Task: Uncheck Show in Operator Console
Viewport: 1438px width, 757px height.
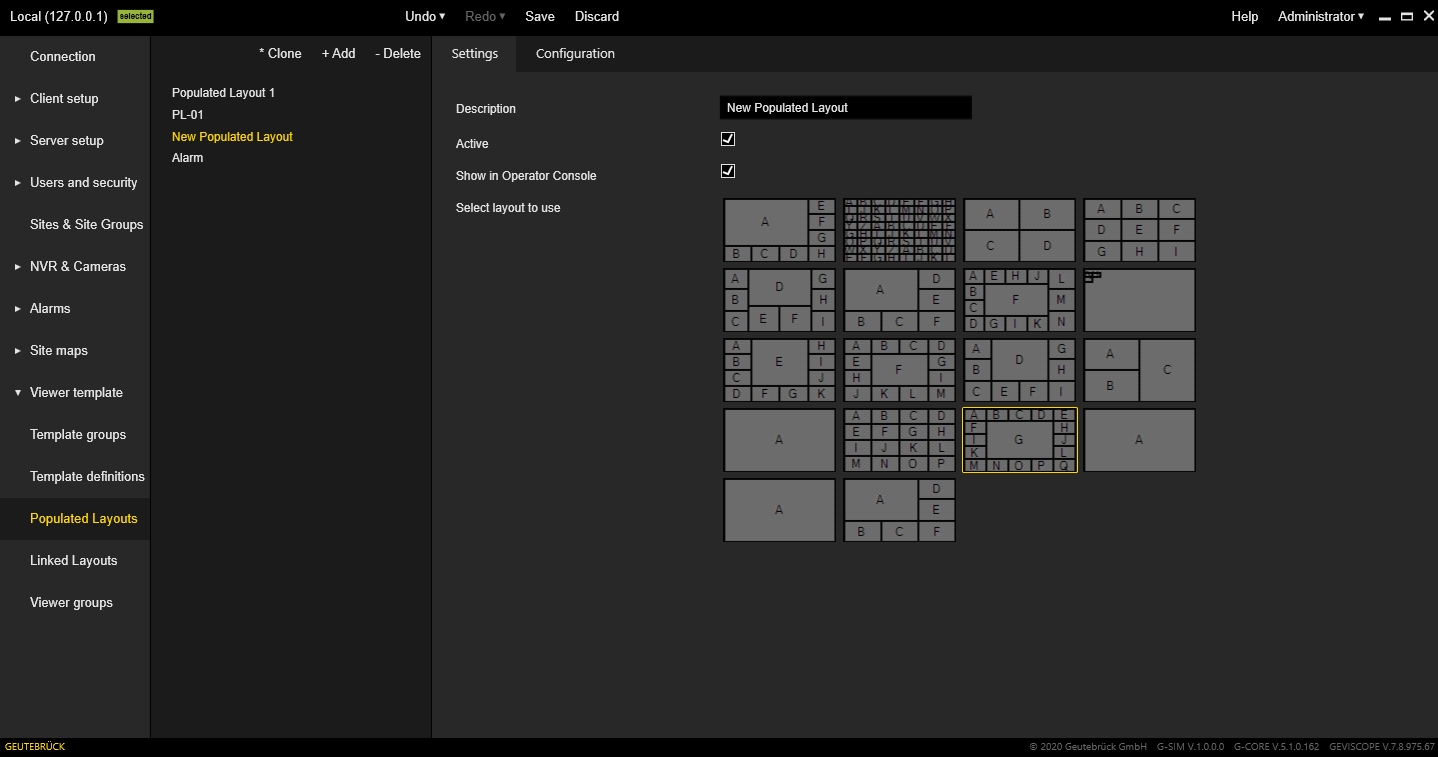Action: tap(728, 171)
